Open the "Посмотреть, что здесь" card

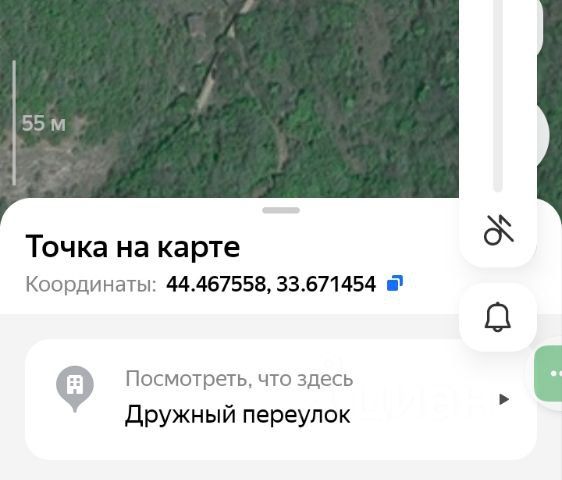[x=281, y=399]
